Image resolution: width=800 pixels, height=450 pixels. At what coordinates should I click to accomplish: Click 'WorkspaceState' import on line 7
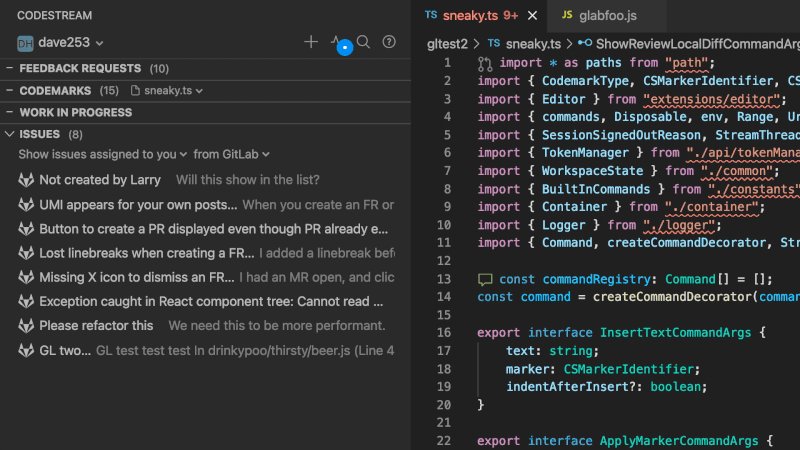[592, 171]
